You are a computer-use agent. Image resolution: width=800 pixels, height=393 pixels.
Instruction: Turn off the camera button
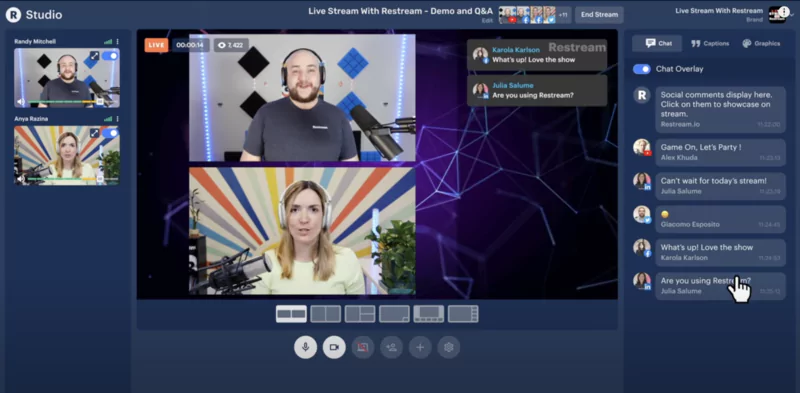(x=334, y=347)
